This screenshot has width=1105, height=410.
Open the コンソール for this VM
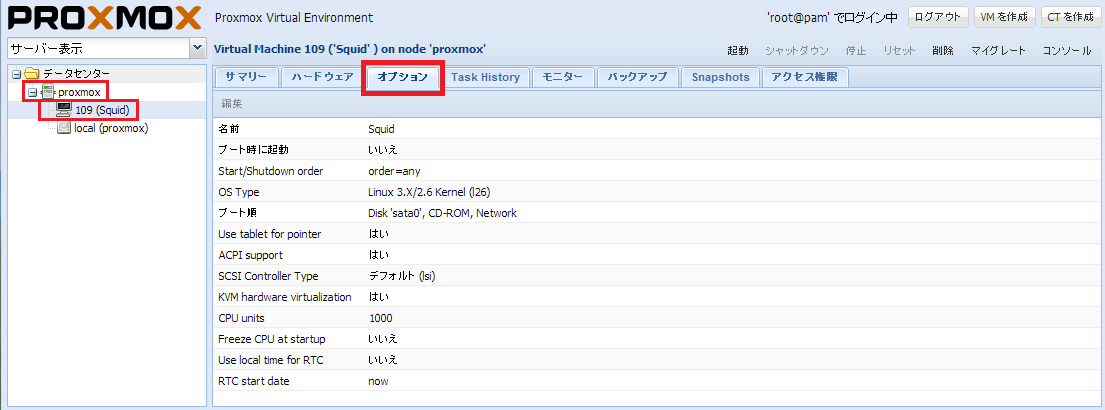[1067, 50]
